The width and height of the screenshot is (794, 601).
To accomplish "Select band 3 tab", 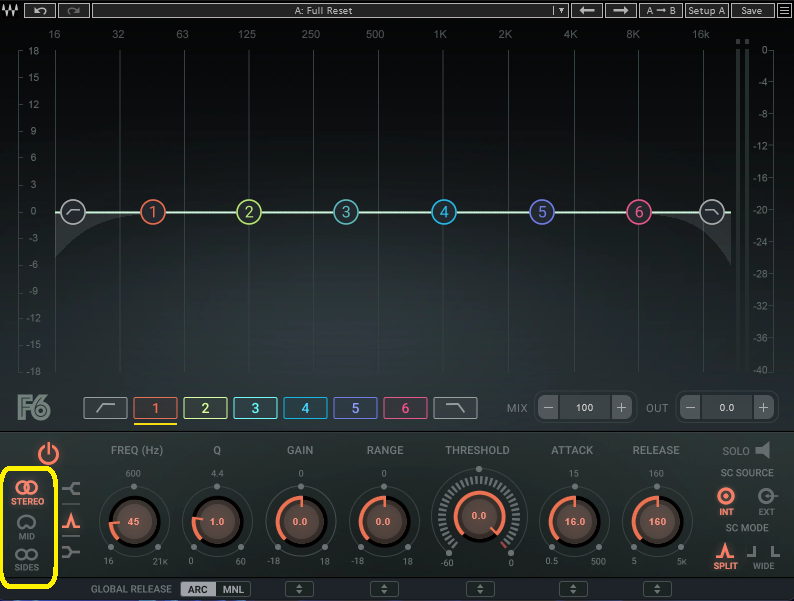I will click(255, 407).
